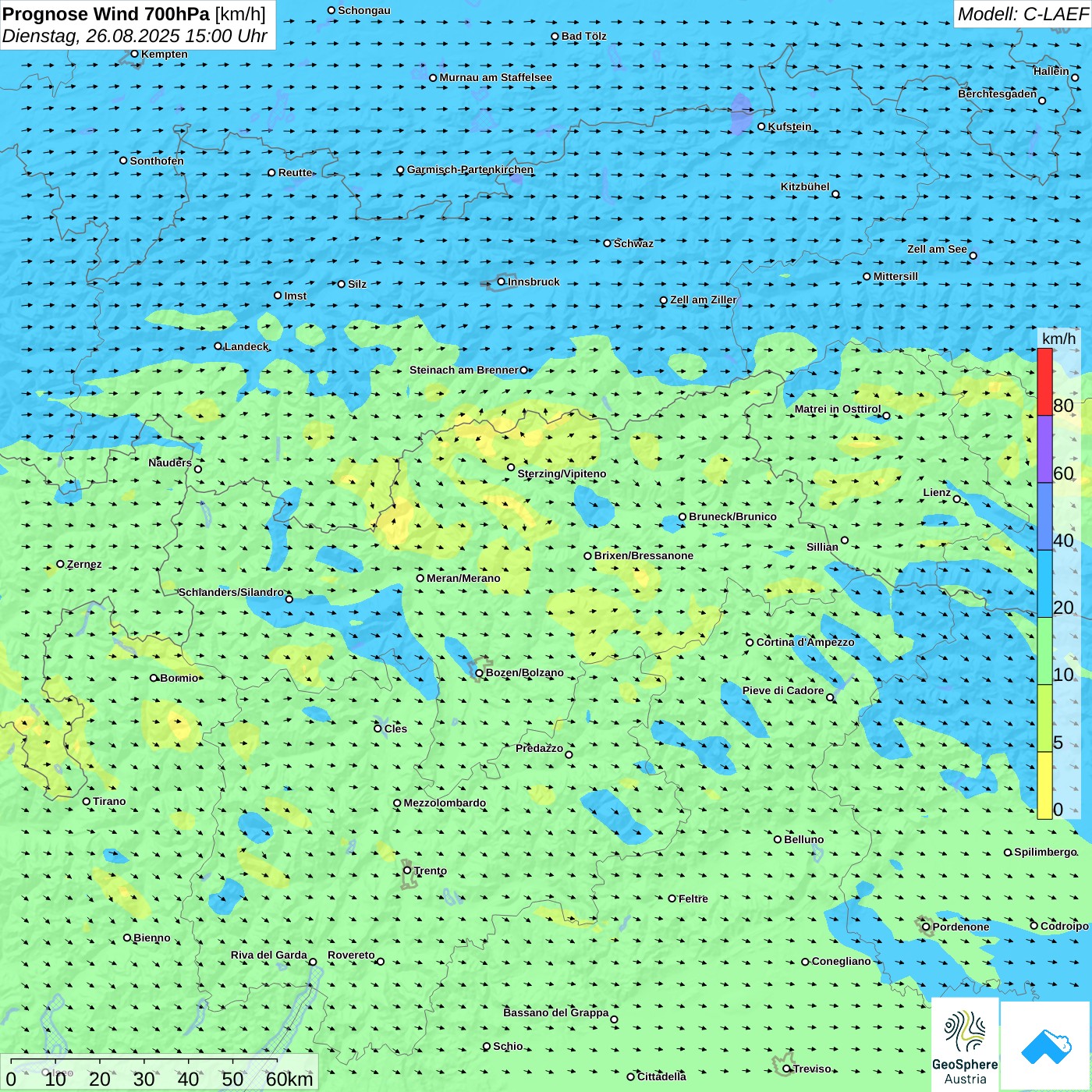
Task: Click the '60km' scale bar label
Action: click(289, 1079)
